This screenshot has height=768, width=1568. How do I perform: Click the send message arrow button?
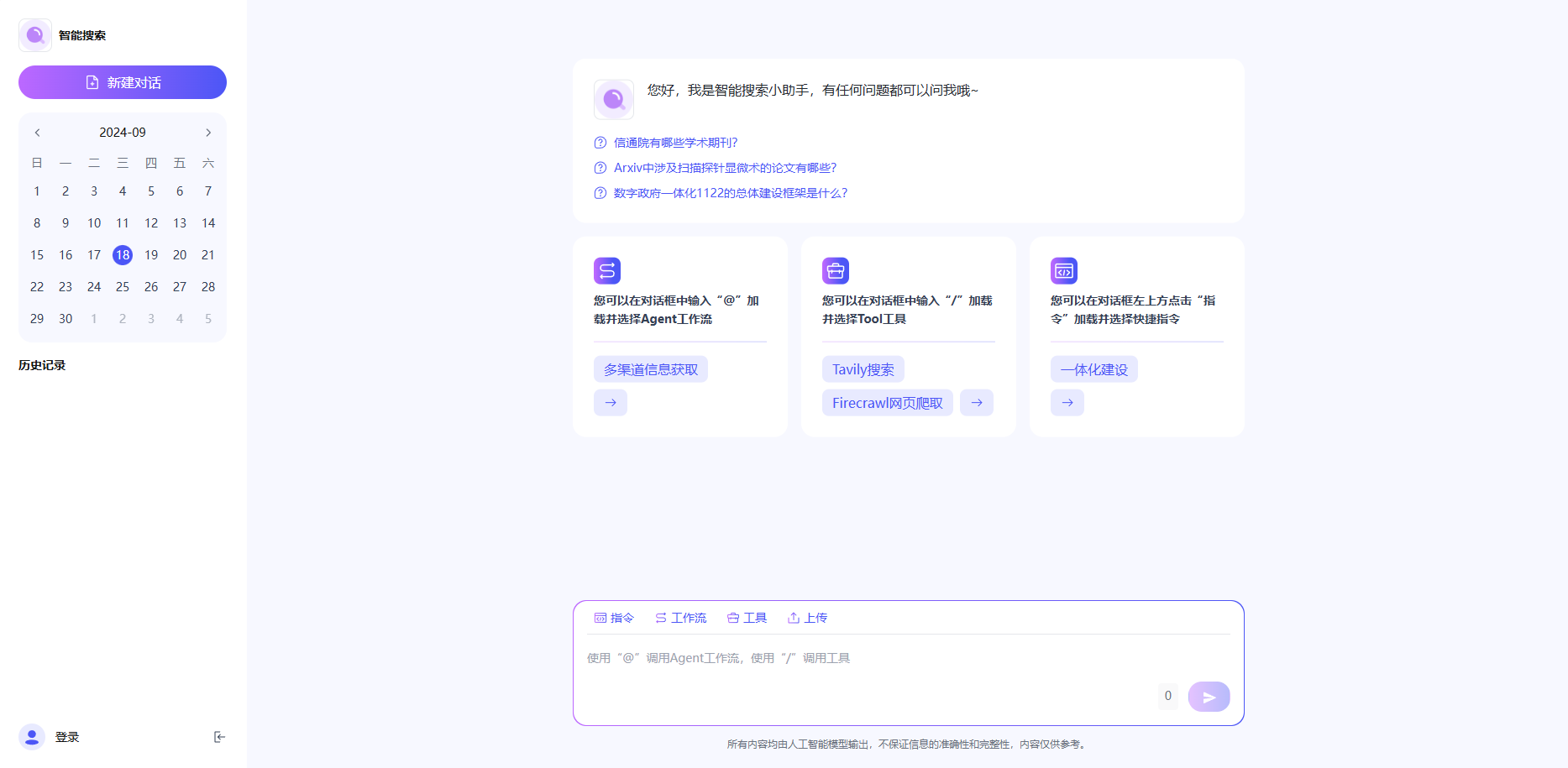1209,697
